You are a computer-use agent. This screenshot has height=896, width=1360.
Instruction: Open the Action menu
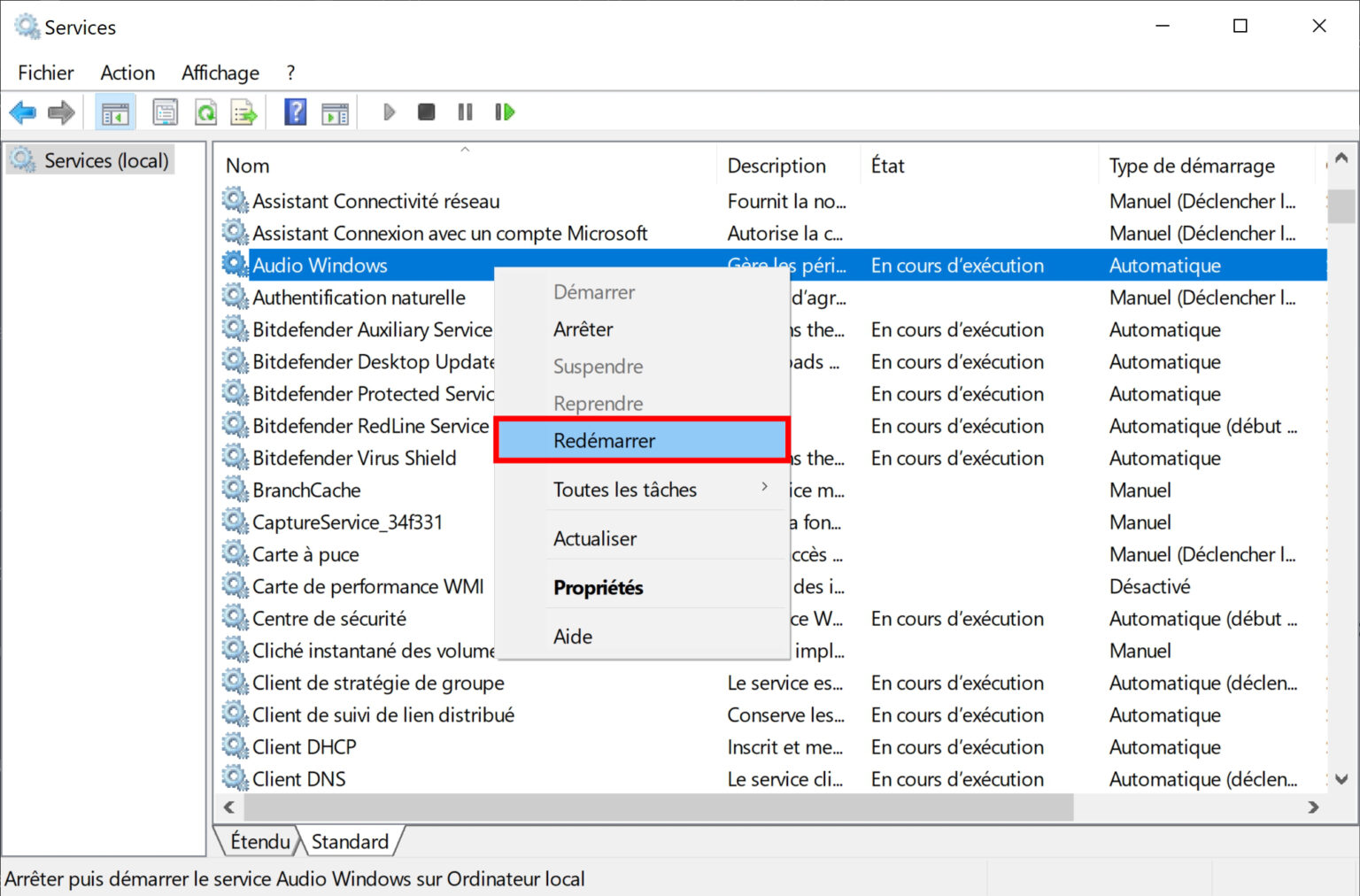tap(127, 73)
